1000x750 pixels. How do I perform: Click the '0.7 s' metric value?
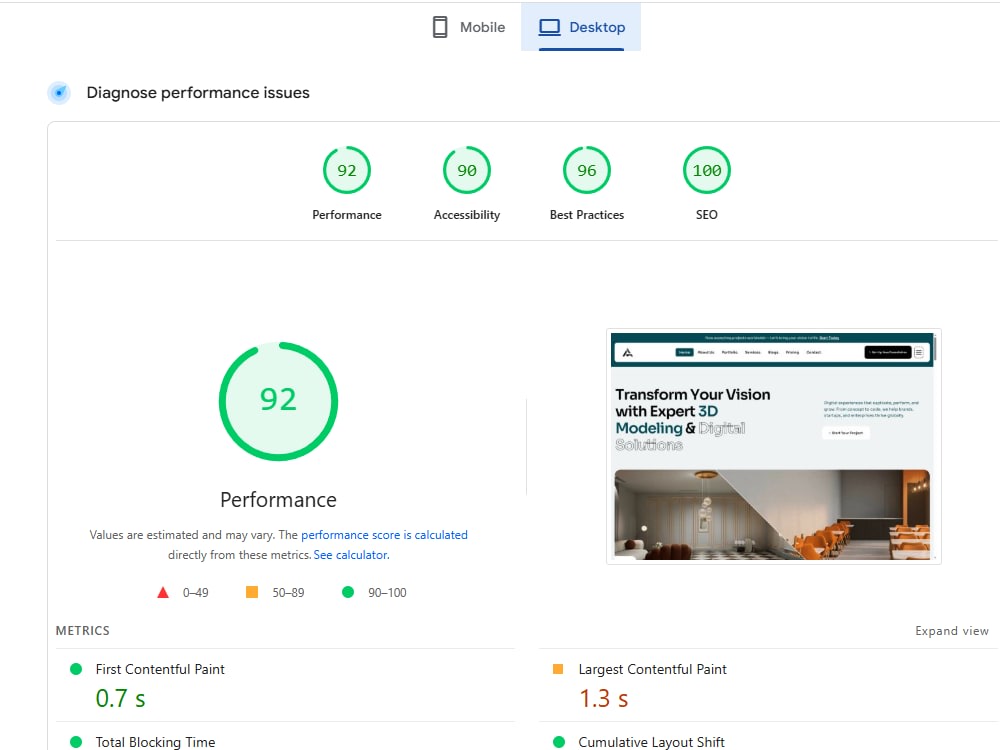point(121,698)
